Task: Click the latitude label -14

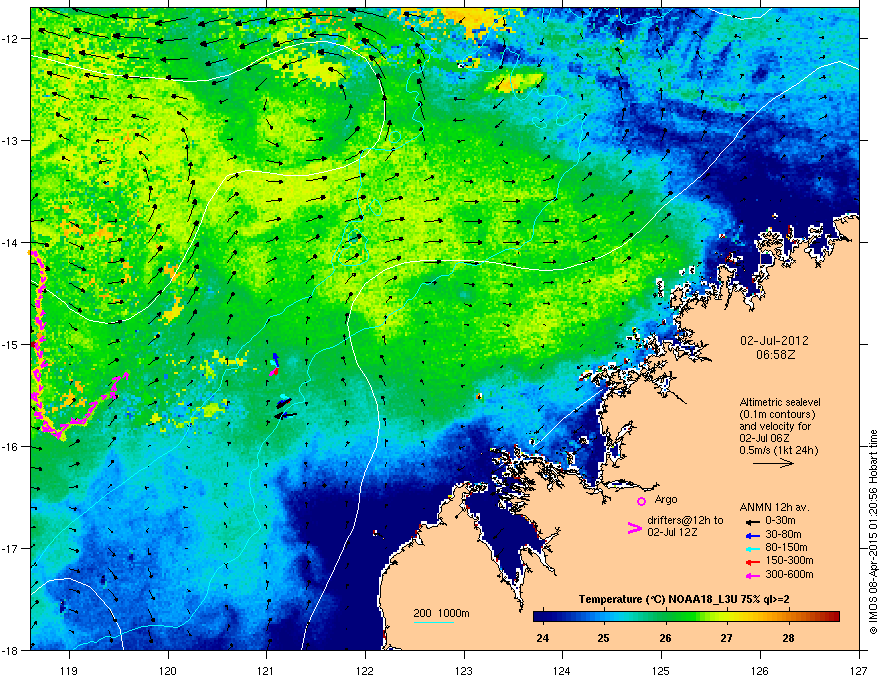Action: pos(11,243)
